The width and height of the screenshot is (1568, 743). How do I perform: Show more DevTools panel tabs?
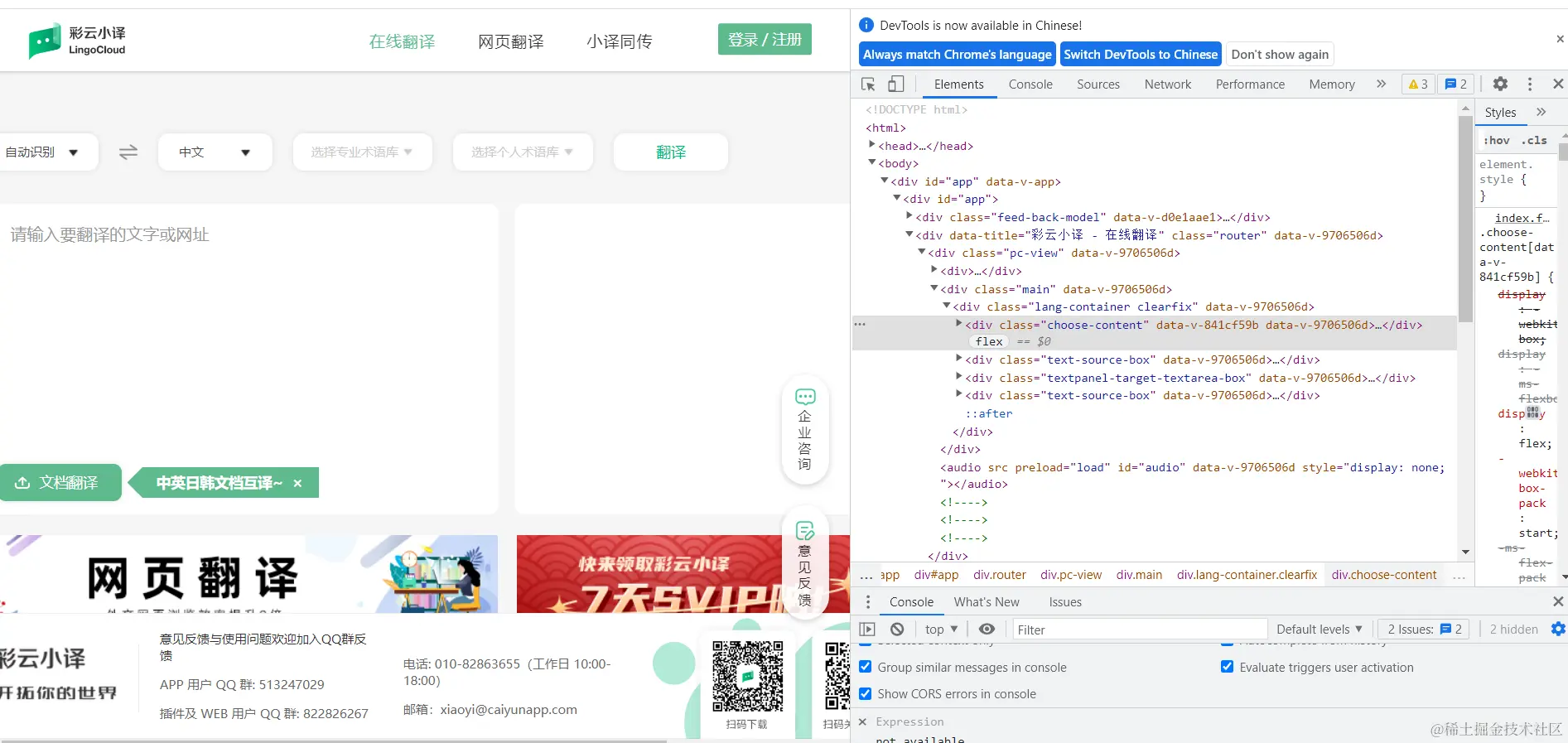point(1381,84)
